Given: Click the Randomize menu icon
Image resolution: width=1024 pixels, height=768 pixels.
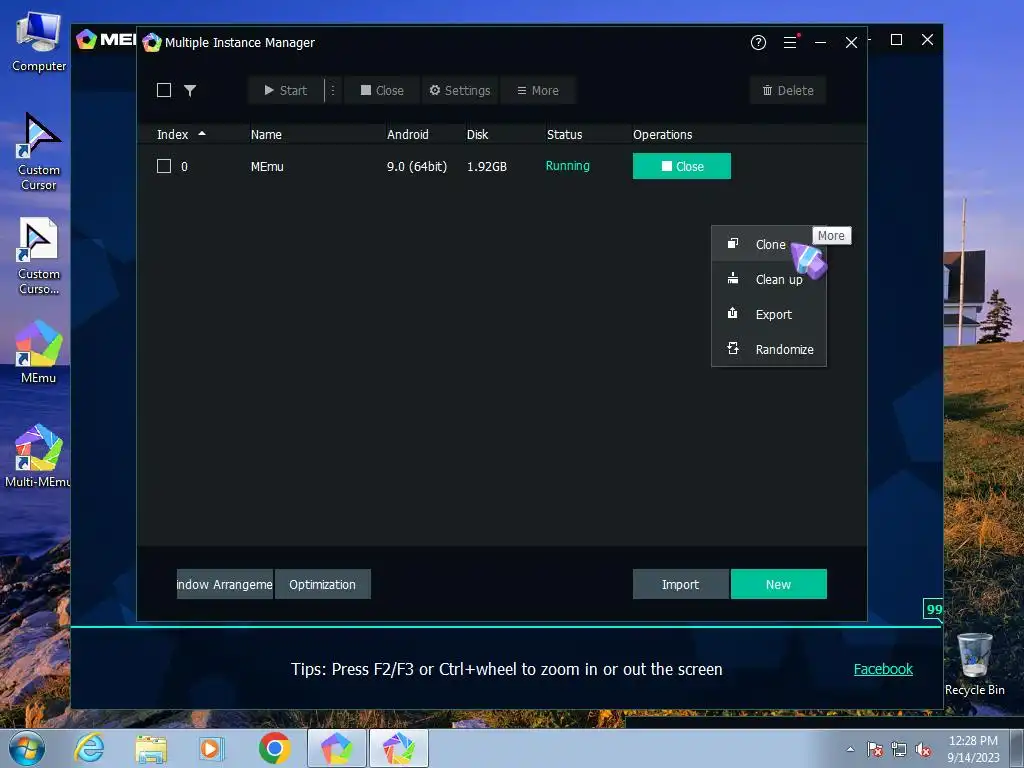Looking at the screenshot, I should point(733,348).
